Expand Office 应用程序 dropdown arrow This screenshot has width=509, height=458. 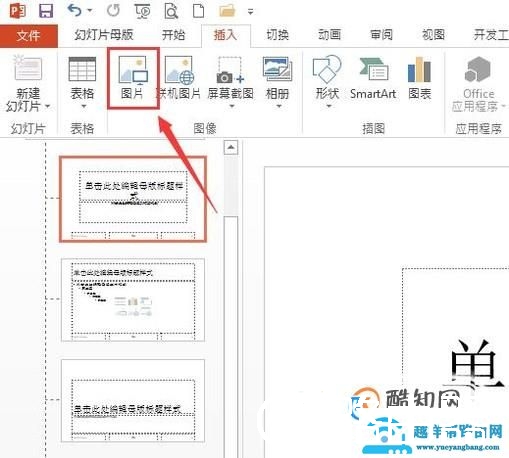pyautogui.click(x=503, y=107)
